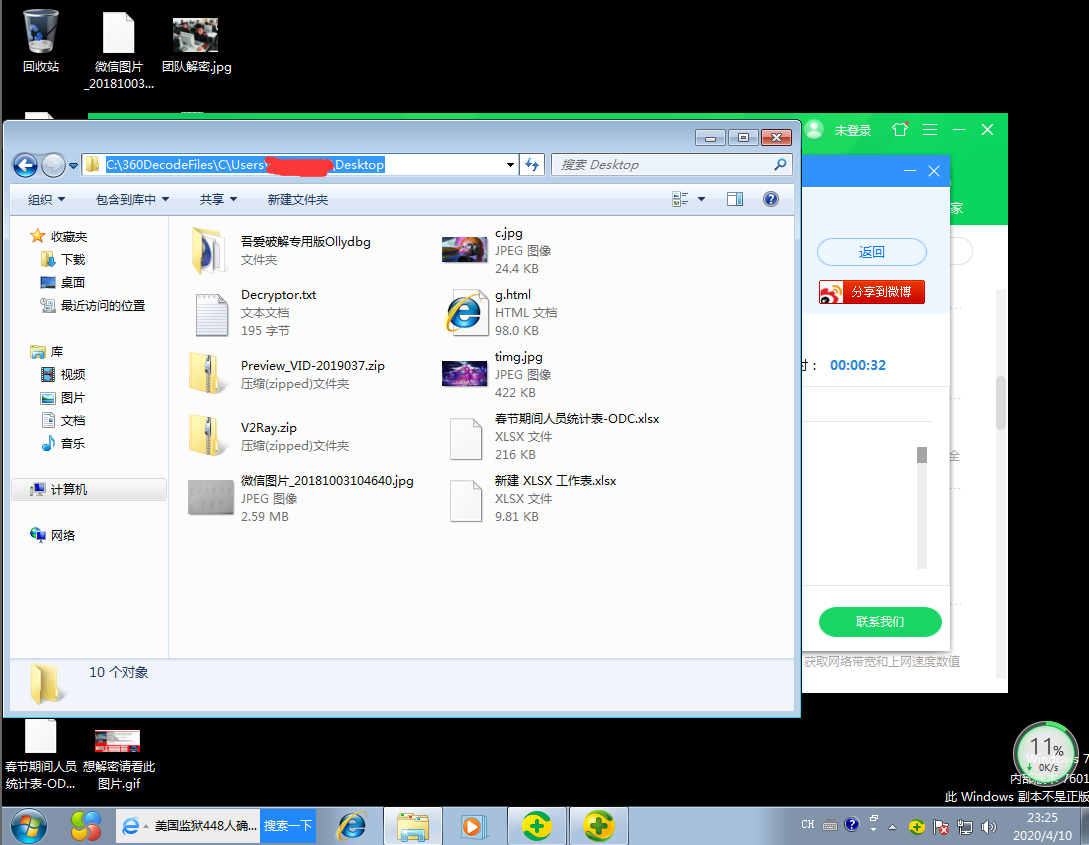Screen dimensions: 1089x845
Task: Open 360 skin shirt icon
Action: click(x=900, y=130)
